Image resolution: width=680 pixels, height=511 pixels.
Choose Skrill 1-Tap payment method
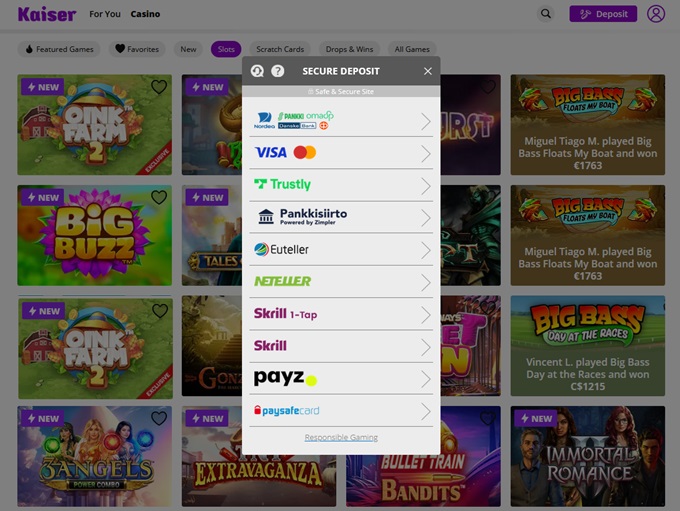coord(286,314)
